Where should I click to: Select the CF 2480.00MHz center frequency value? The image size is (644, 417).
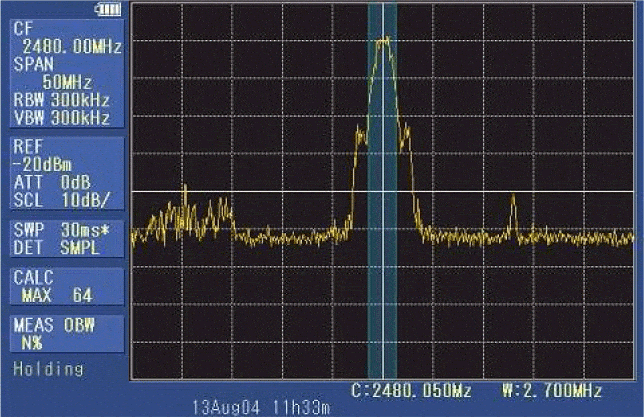tap(67, 38)
